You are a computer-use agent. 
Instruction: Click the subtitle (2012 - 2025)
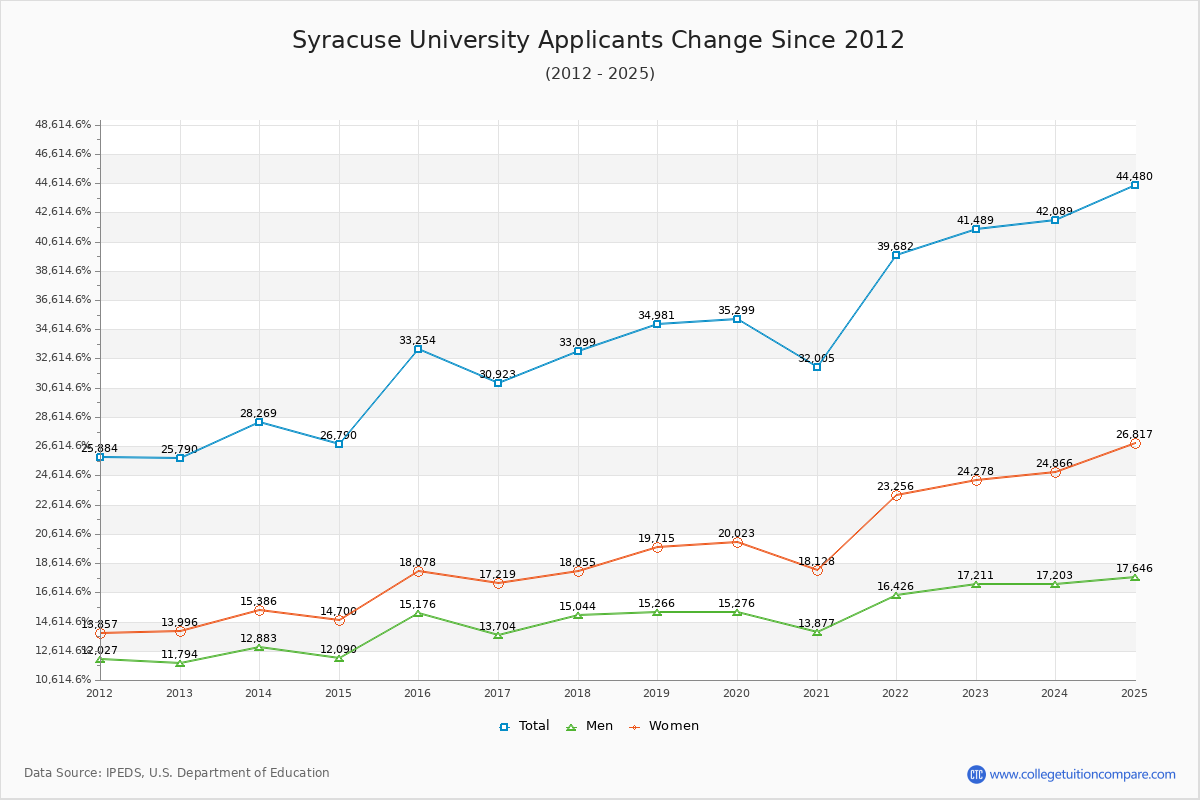[x=600, y=73]
